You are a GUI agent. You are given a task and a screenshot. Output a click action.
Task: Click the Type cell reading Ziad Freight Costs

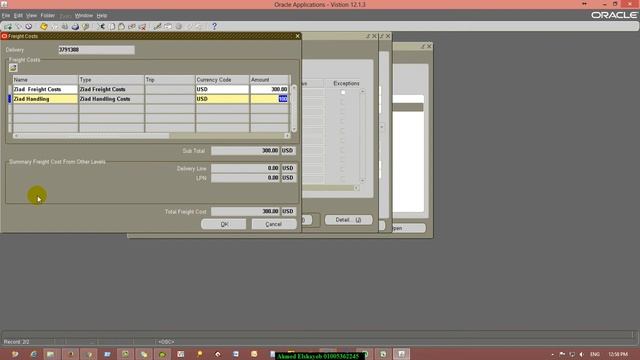[x=111, y=89]
